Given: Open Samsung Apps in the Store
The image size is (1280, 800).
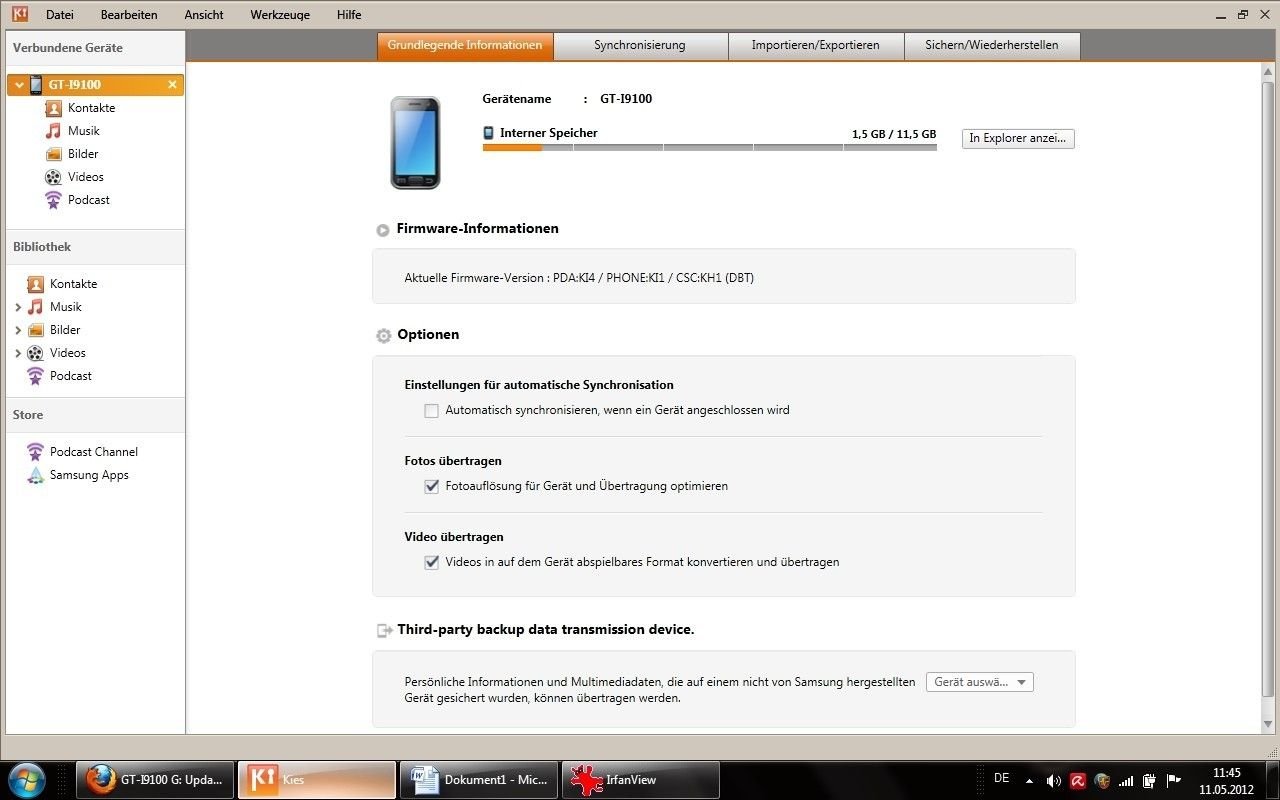Looking at the screenshot, I should pyautogui.click(x=78, y=475).
